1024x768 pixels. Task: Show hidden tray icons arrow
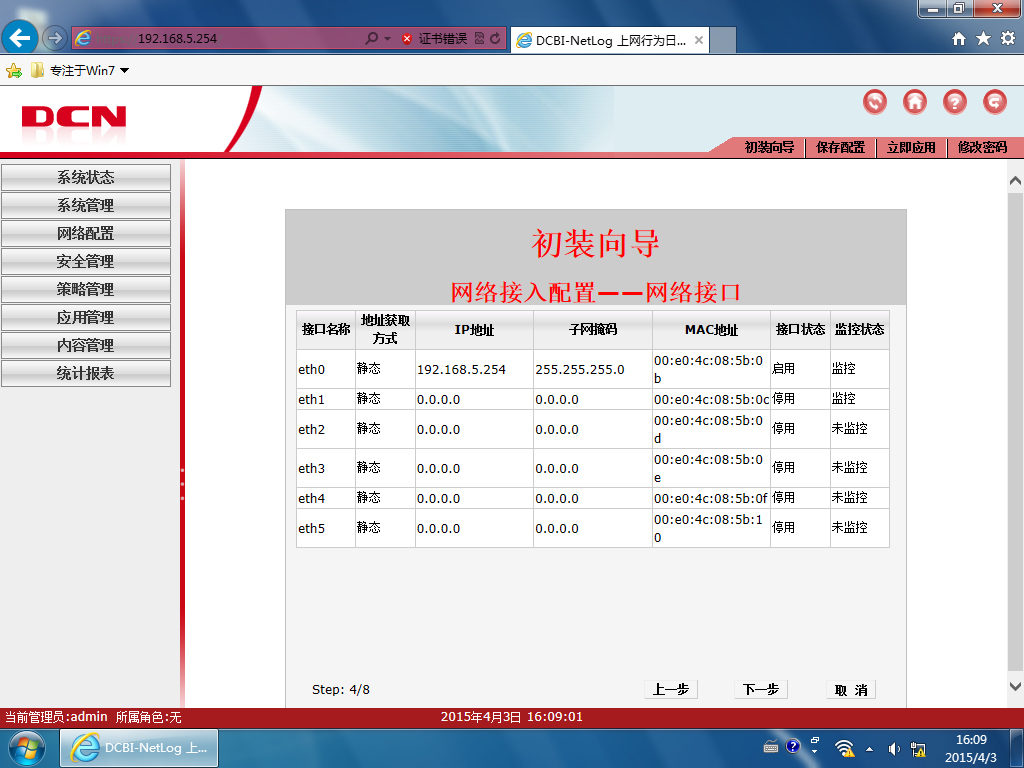click(x=869, y=749)
